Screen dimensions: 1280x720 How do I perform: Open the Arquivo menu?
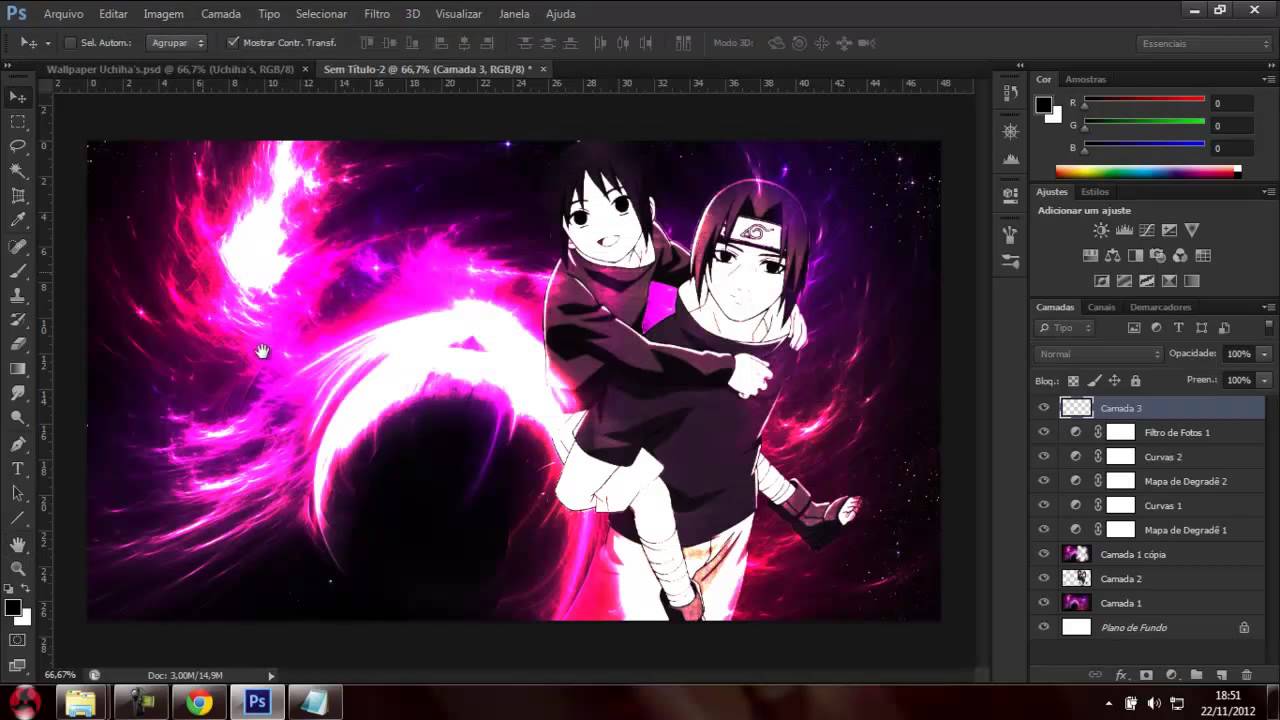click(64, 14)
